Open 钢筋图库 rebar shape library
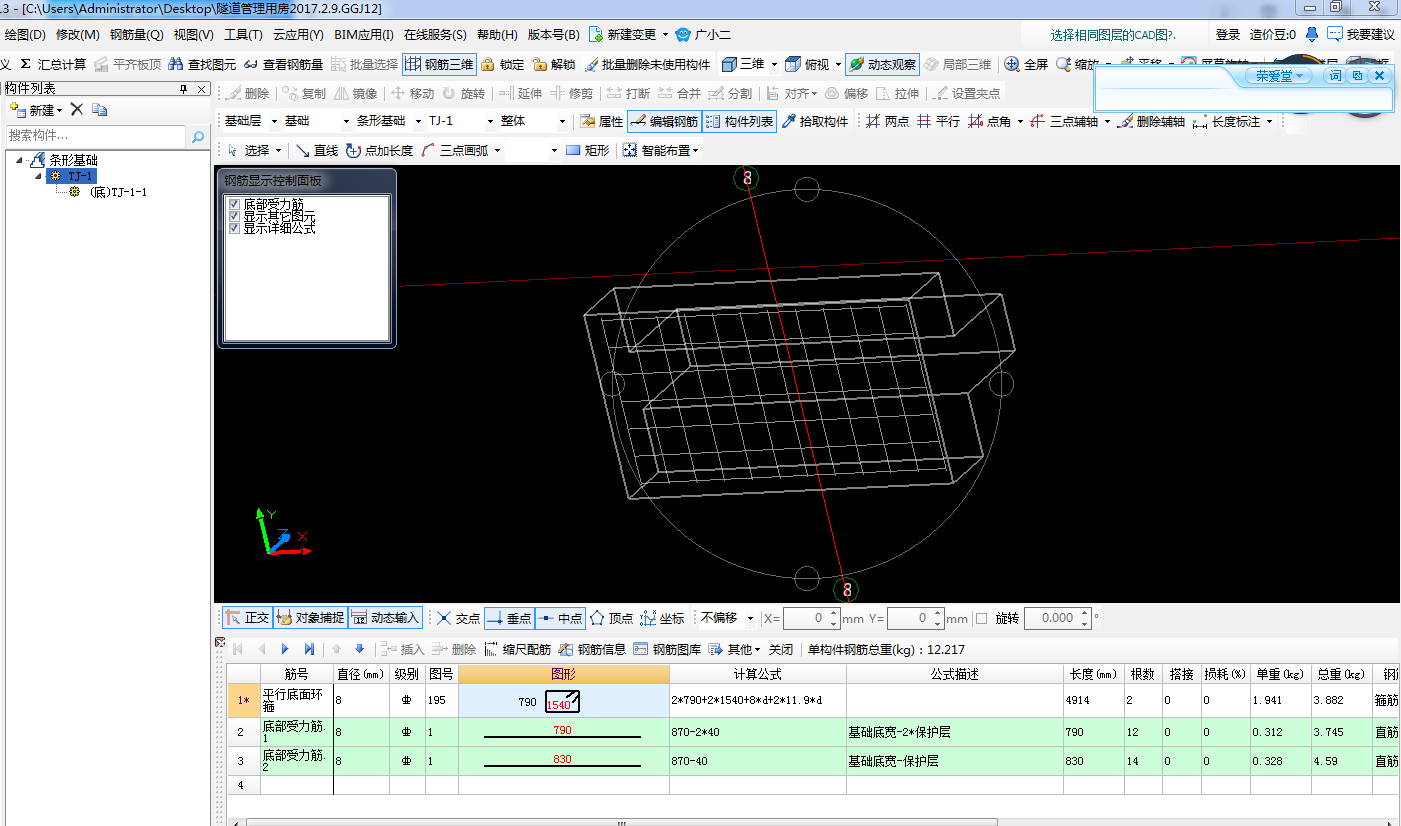The height and width of the screenshot is (826, 1401). 667,649
